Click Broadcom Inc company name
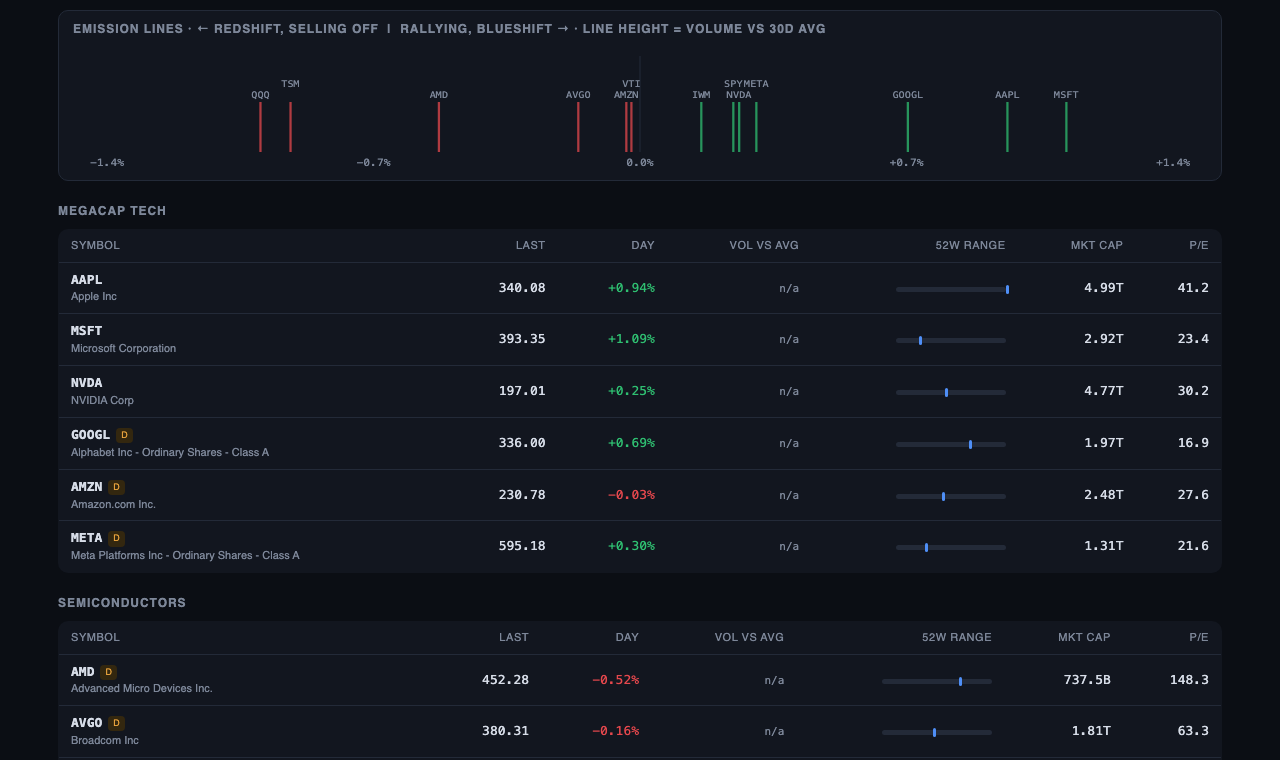This screenshot has height=760, width=1280. 105,740
